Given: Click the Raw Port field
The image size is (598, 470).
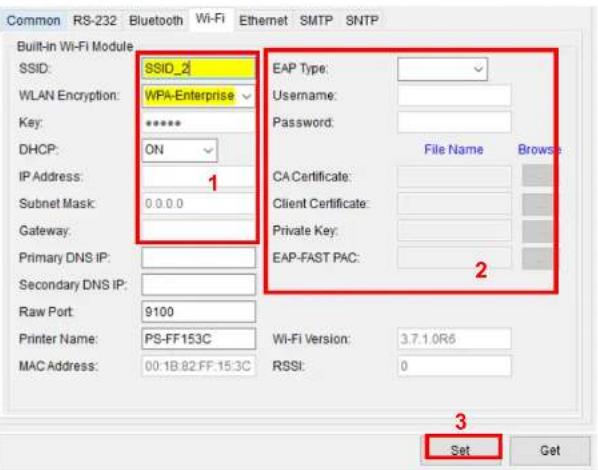Looking at the screenshot, I should [x=198, y=312].
